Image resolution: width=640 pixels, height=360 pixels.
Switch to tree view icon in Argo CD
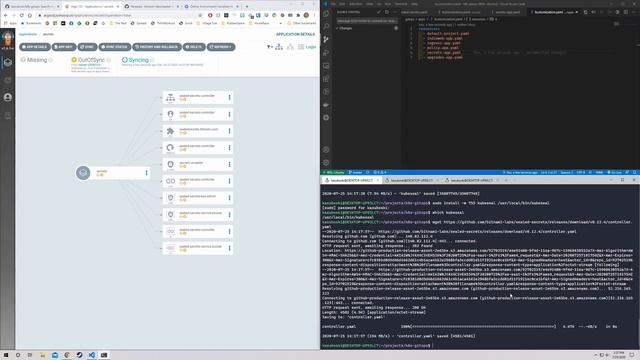pyautogui.click(x=279, y=47)
